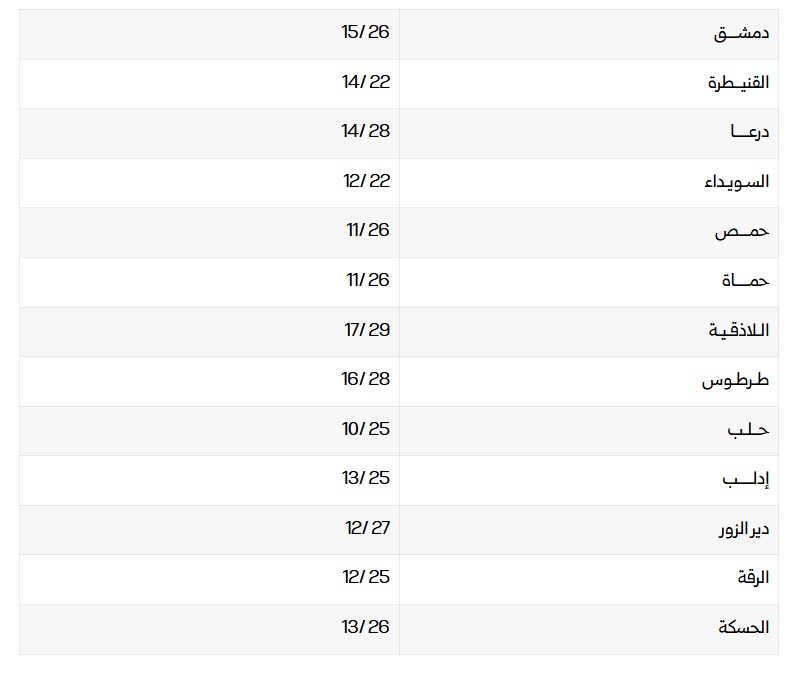Select the القنيطرة row label
Image resolution: width=788 pixels, height=676 pixels.
point(738,83)
